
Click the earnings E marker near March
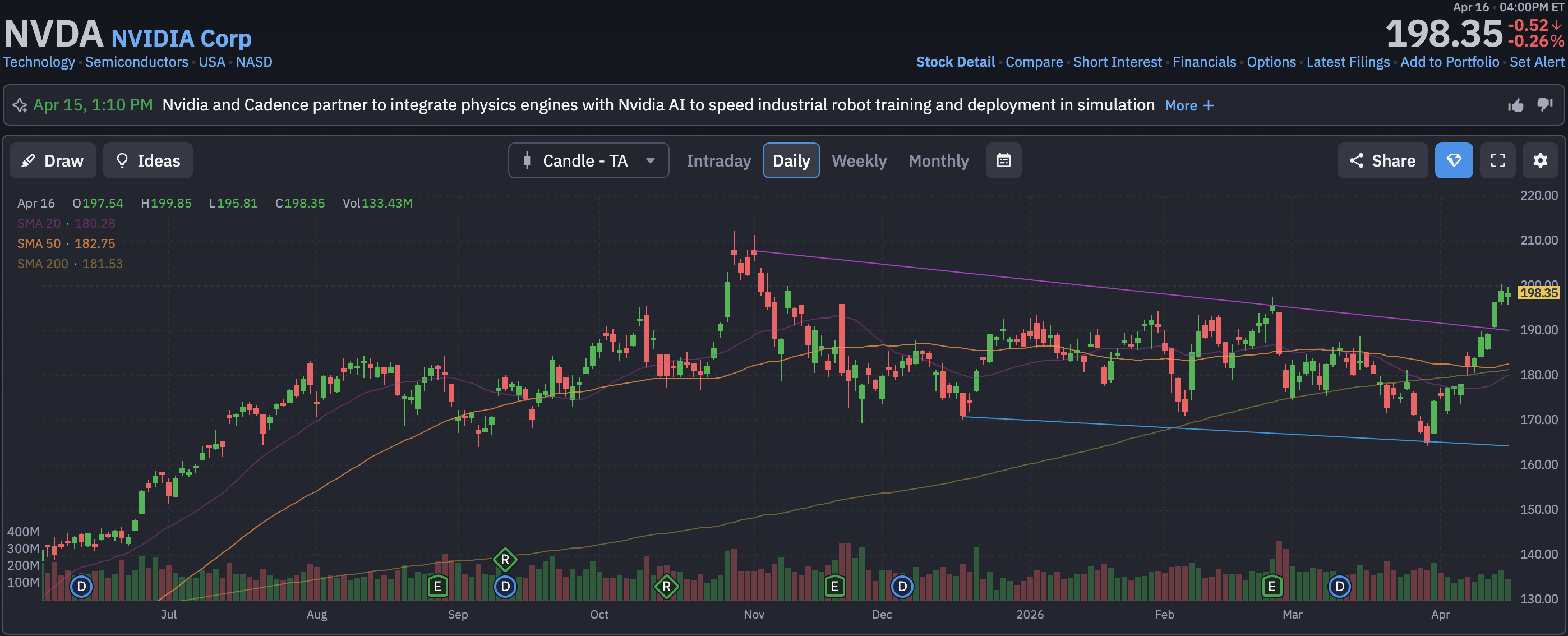pos(1271,587)
